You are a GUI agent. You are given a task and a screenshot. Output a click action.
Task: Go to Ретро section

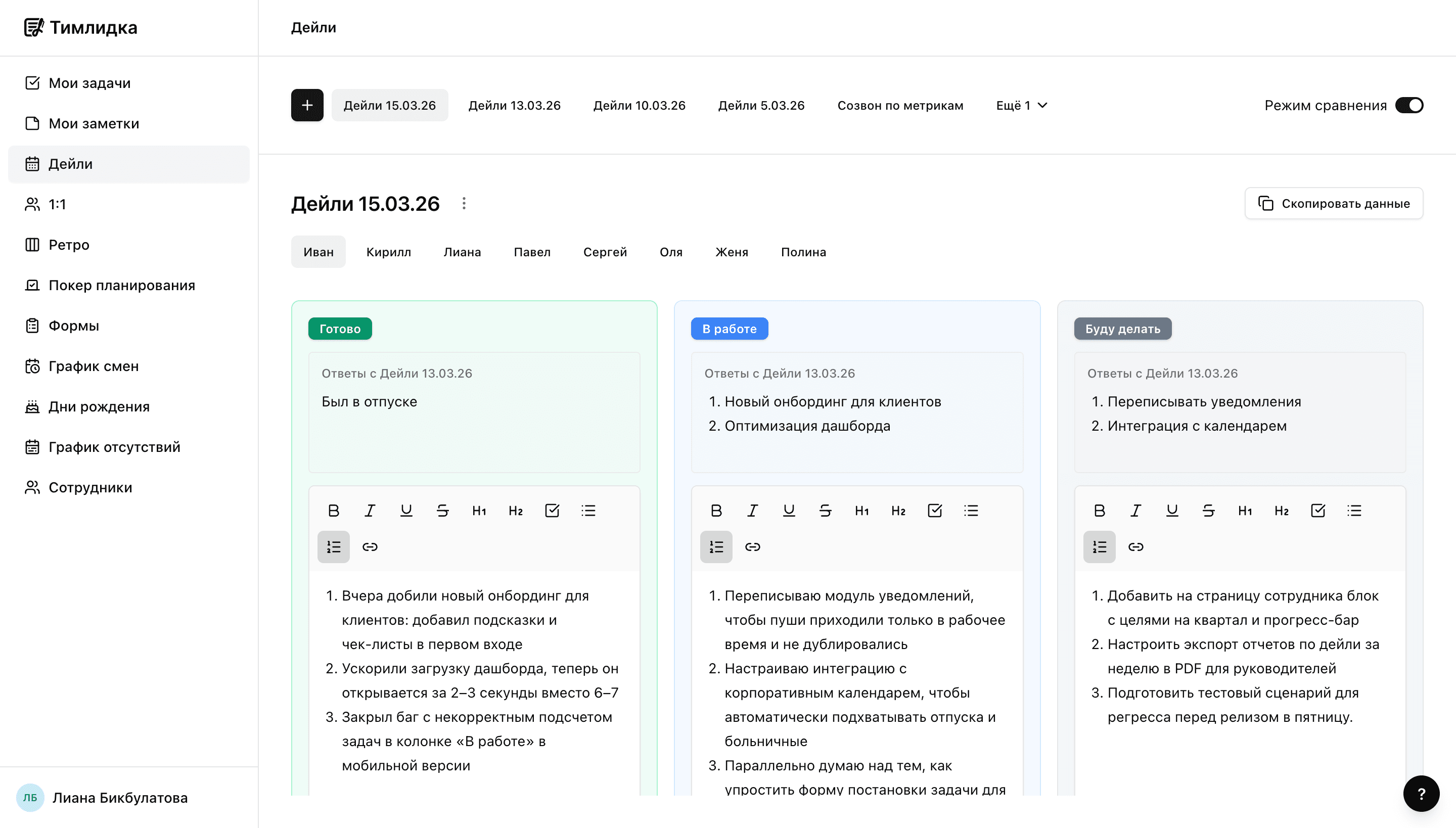coord(128,245)
